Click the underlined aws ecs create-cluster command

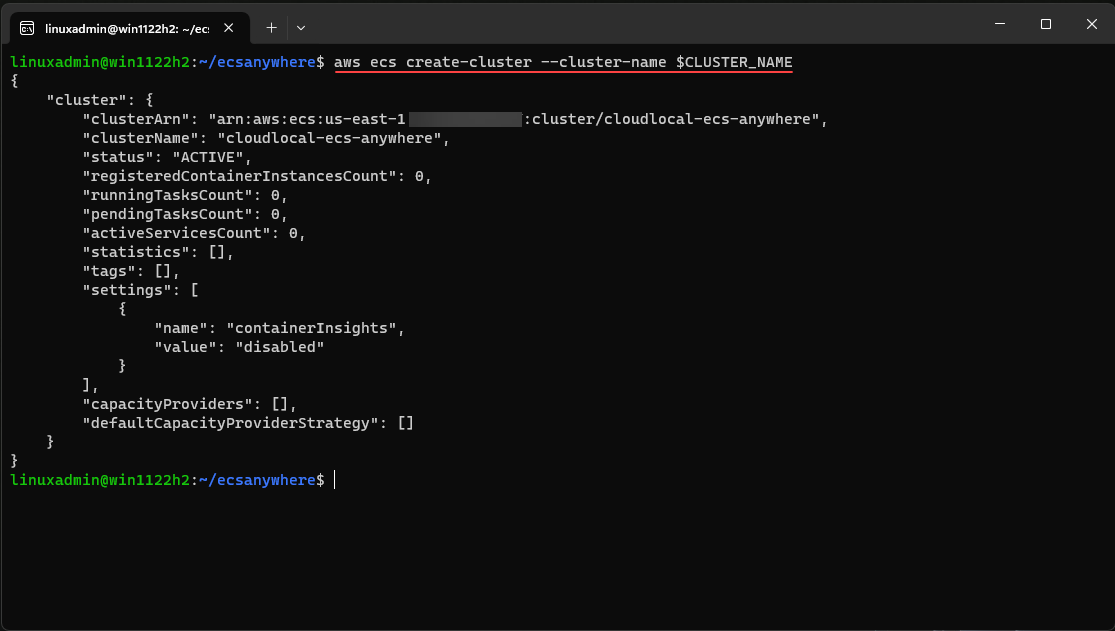point(500,62)
